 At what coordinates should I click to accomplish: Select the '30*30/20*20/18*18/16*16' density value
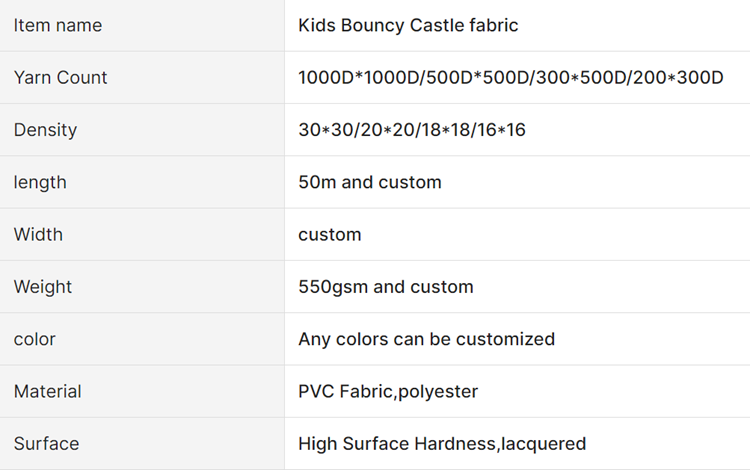[411, 130]
